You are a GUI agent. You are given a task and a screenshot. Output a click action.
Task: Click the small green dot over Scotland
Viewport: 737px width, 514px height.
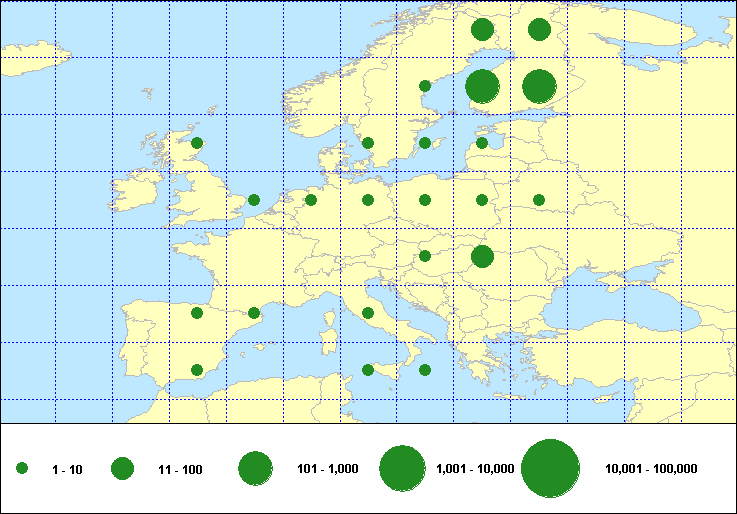click(197, 143)
